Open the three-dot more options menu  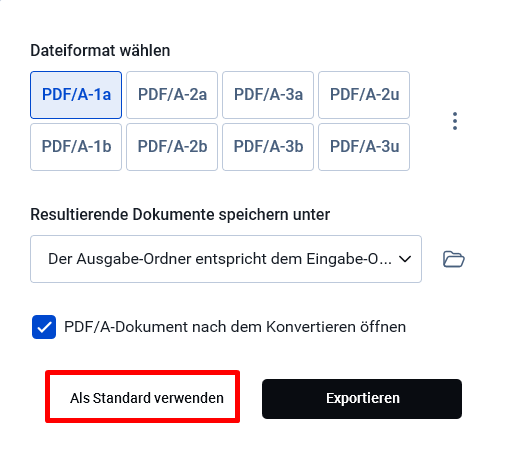455,121
